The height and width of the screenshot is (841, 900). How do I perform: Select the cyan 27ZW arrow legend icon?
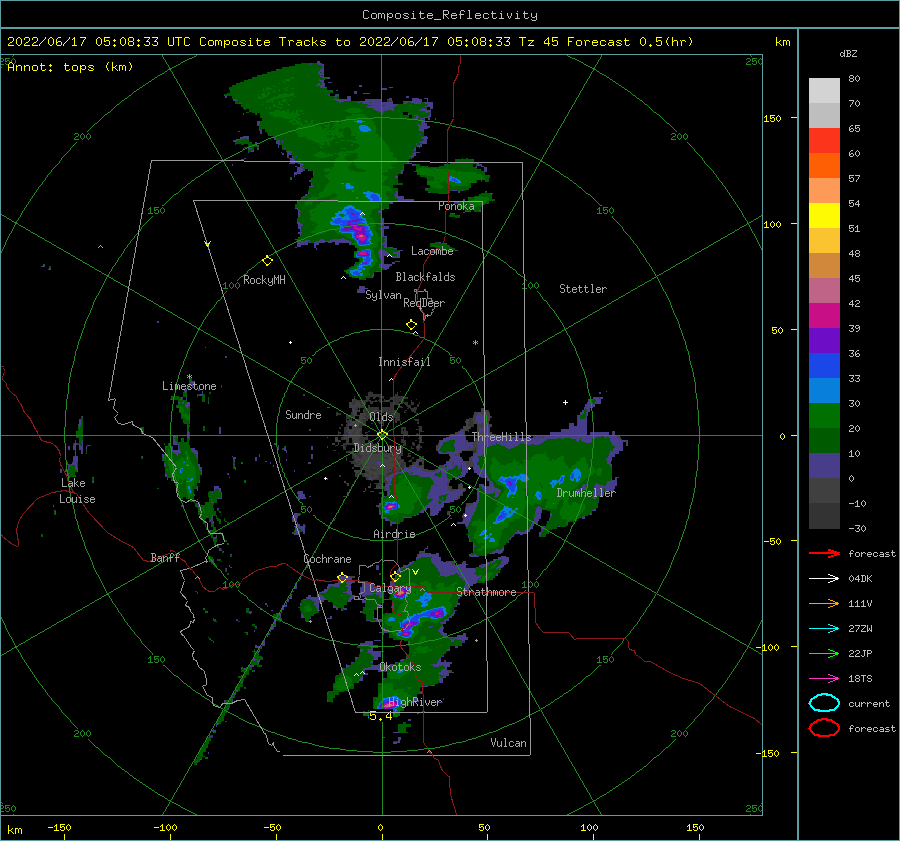824,629
